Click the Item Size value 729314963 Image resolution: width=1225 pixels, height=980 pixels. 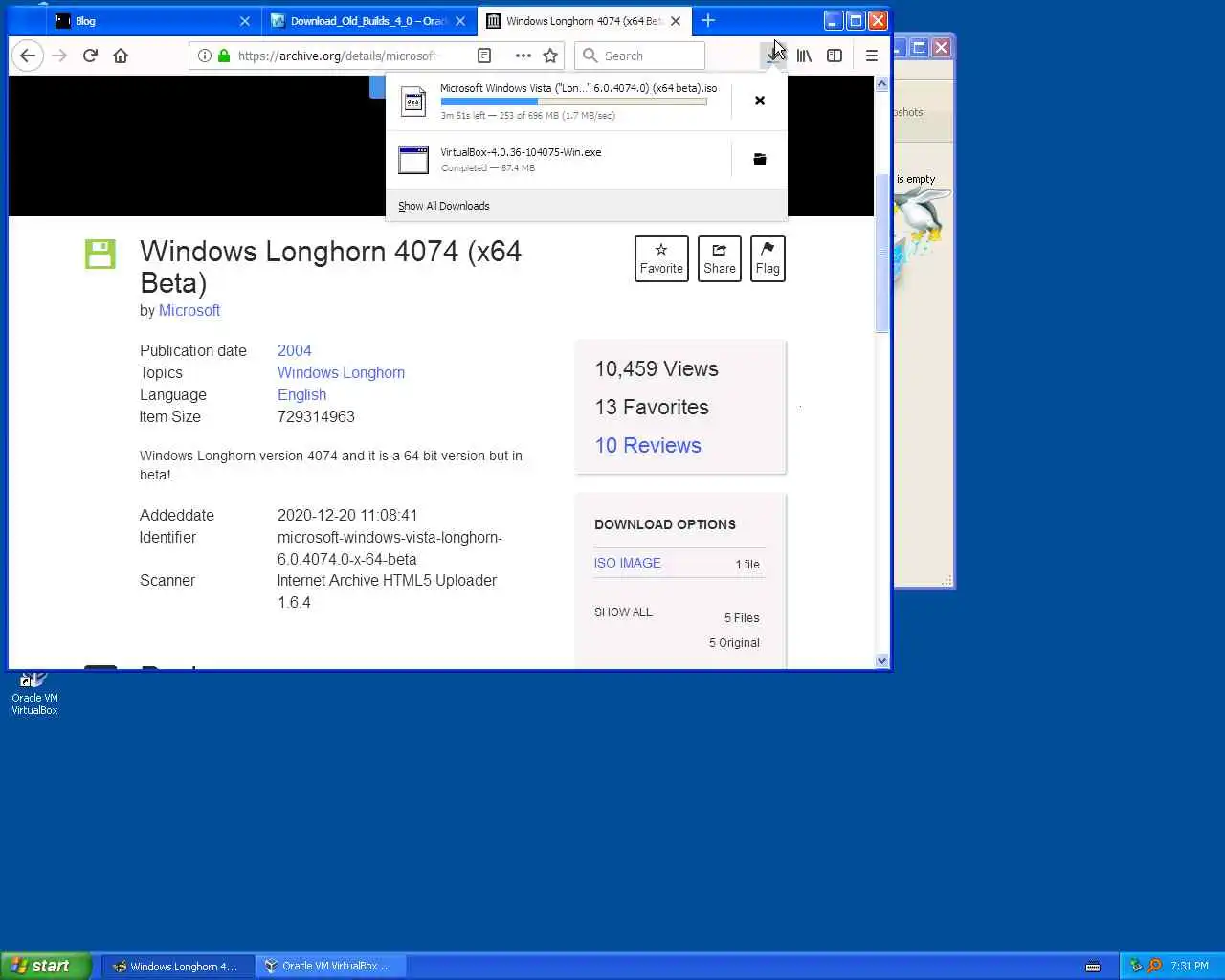click(x=316, y=416)
